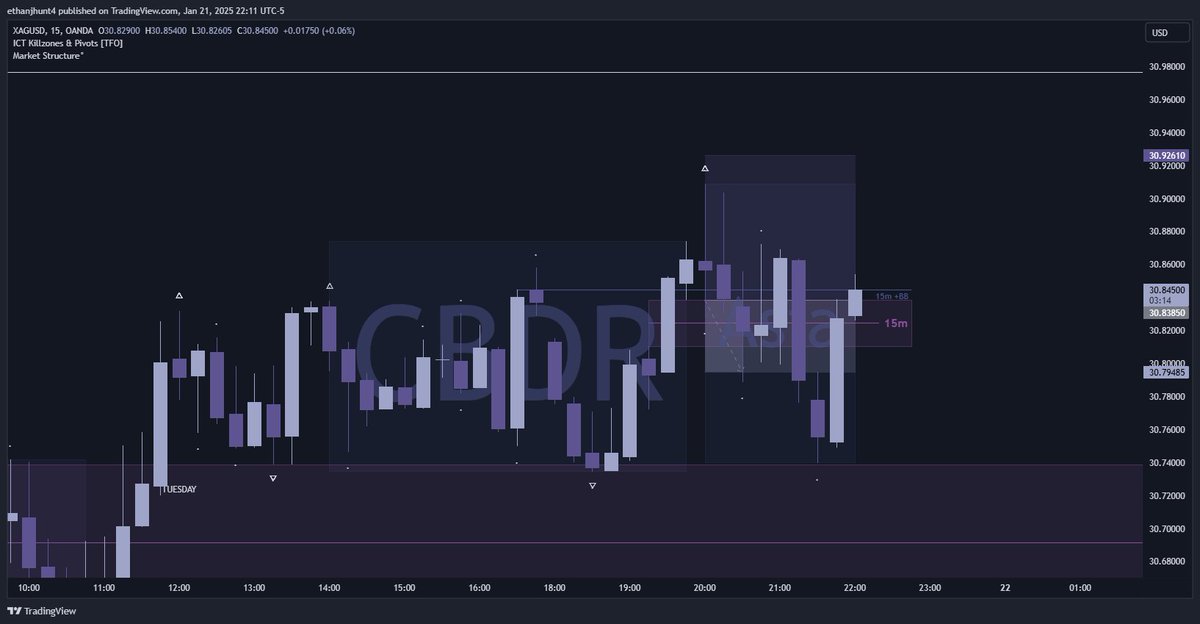
Task: Click the 10:00 time axis label
Action: tap(29, 588)
